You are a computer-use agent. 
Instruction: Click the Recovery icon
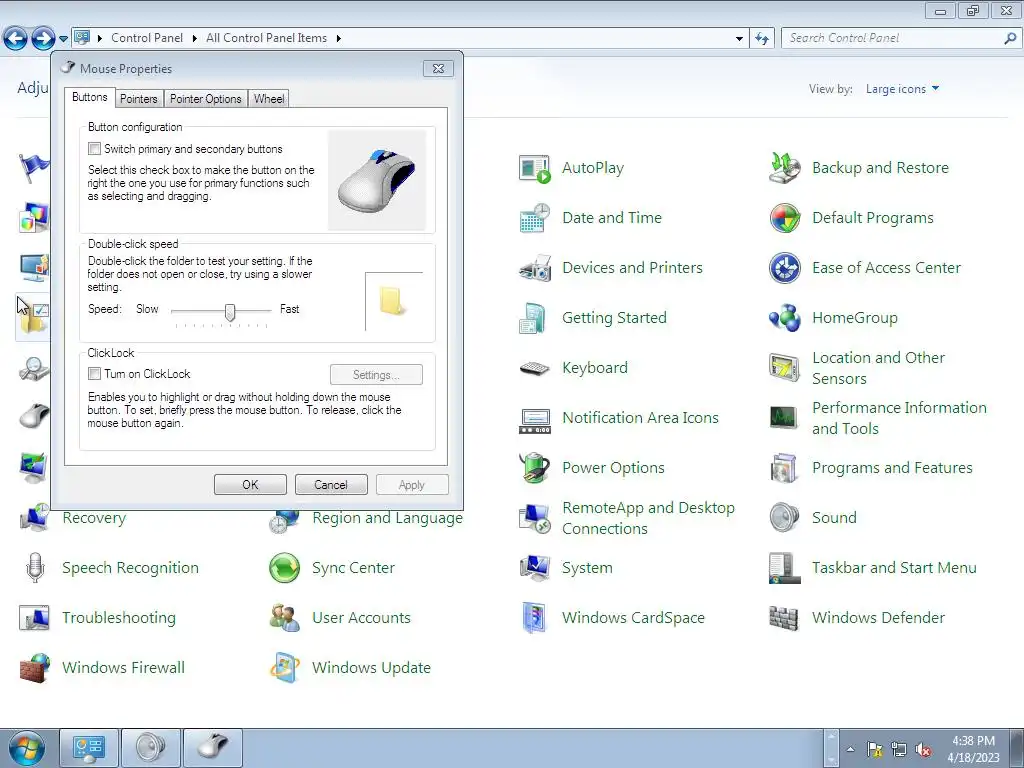point(34,519)
